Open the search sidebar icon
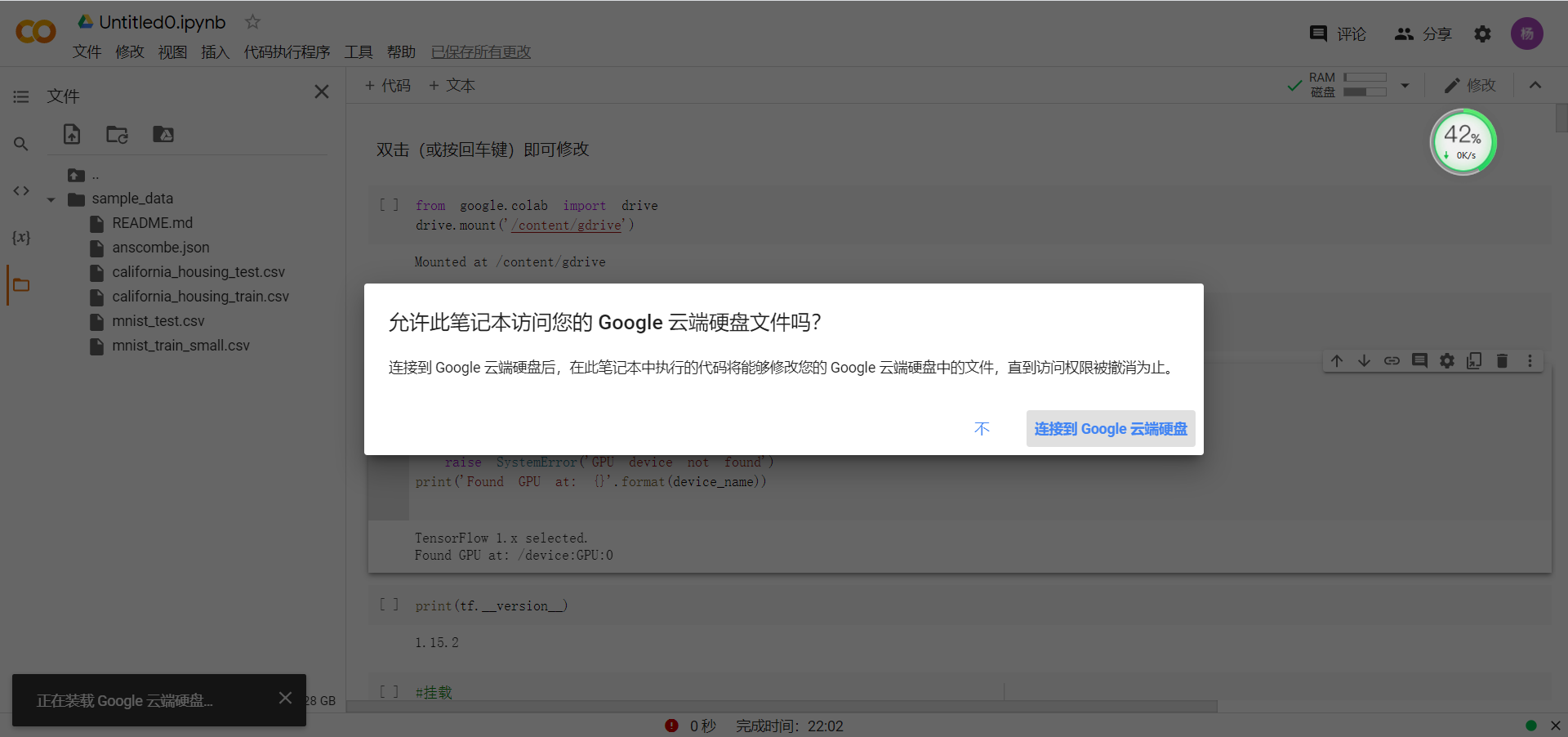 [x=21, y=144]
